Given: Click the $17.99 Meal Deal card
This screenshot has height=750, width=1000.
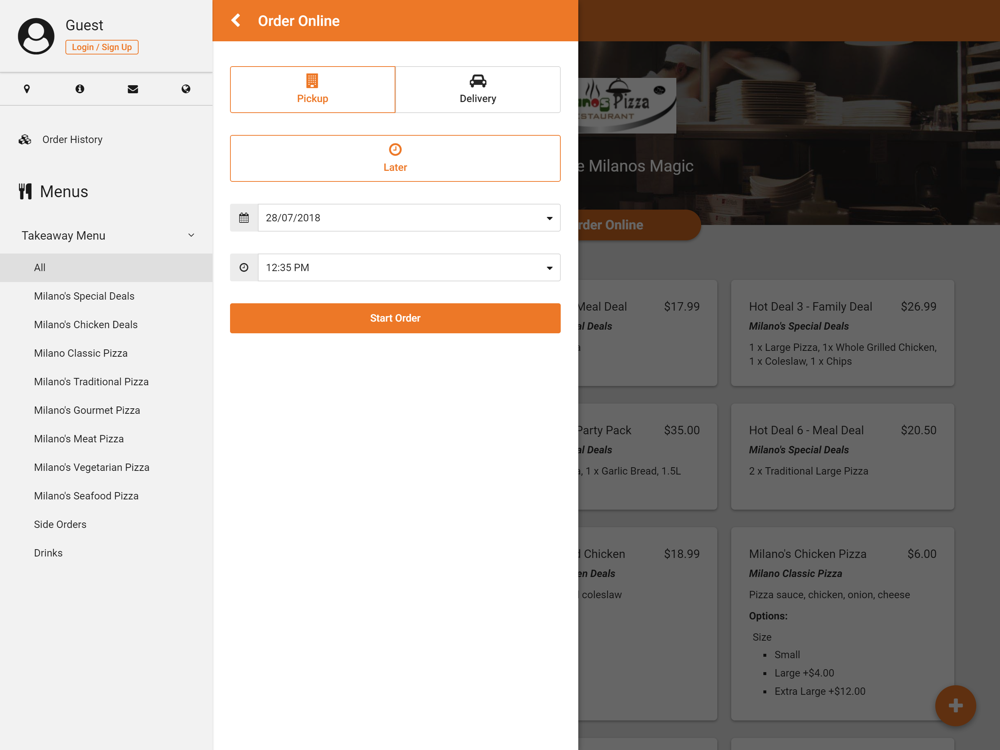Looking at the screenshot, I should [x=647, y=333].
